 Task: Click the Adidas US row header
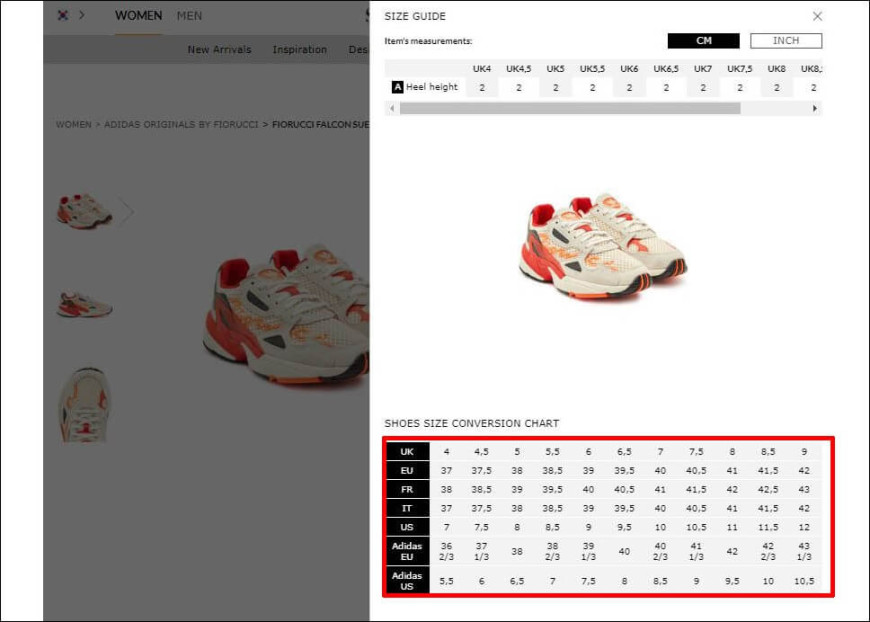click(x=407, y=581)
